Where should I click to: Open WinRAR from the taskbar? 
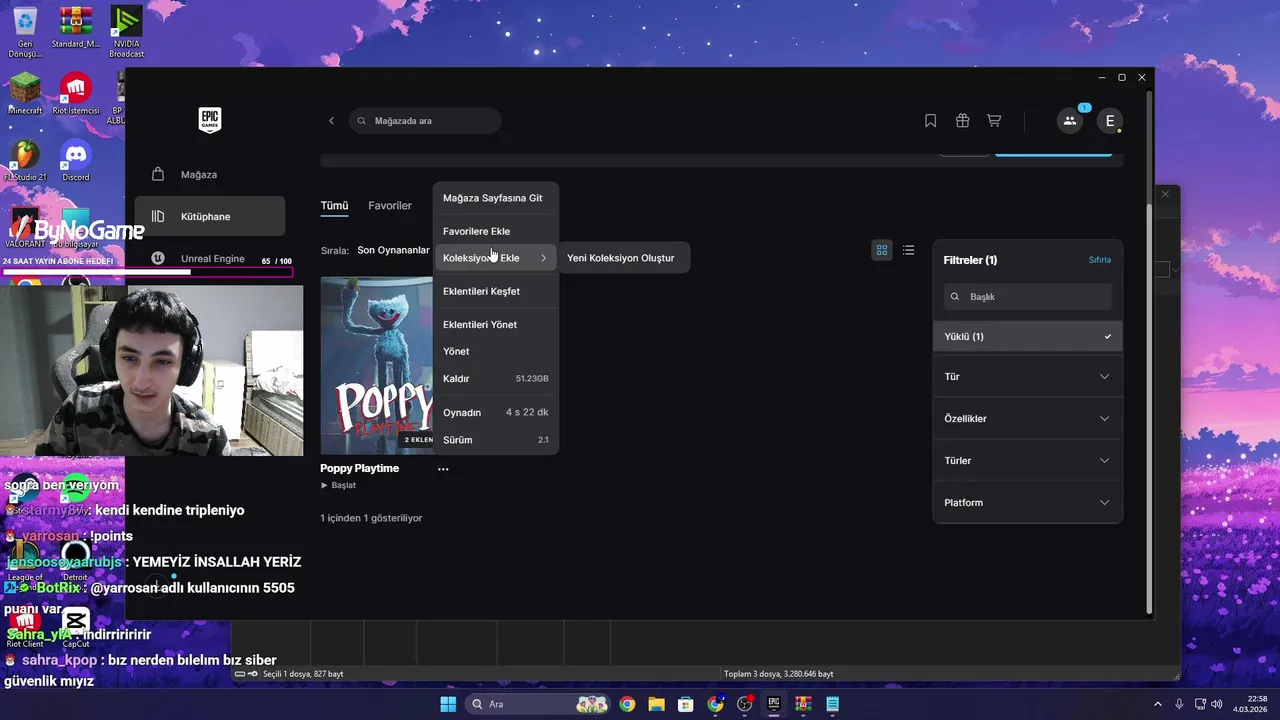coord(803,704)
